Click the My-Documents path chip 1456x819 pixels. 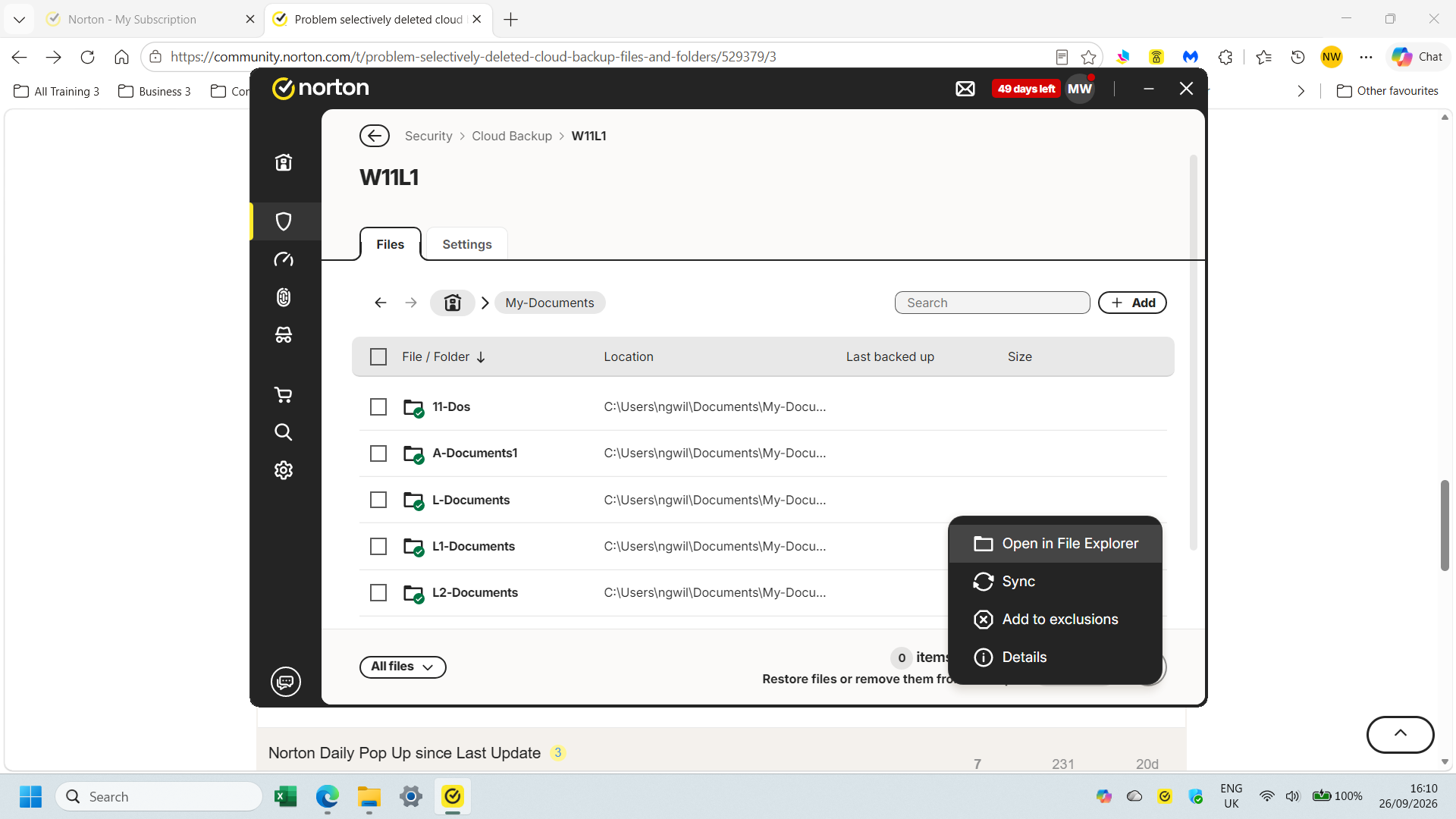click(x=550, y=303)
